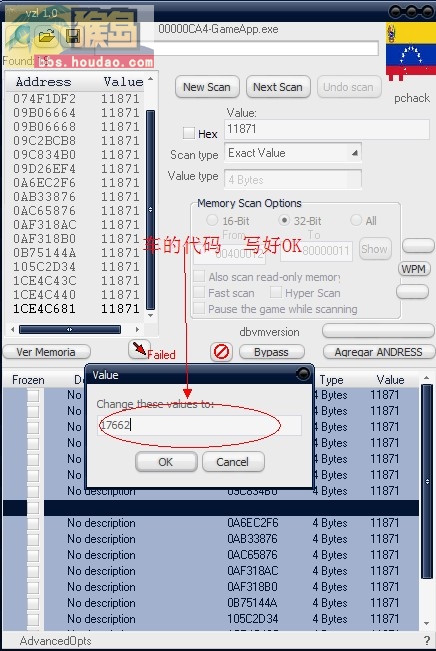This screenshot has height=651, width=436.
Task: Click the save floppy disk icon
Action: click(73, 37)
